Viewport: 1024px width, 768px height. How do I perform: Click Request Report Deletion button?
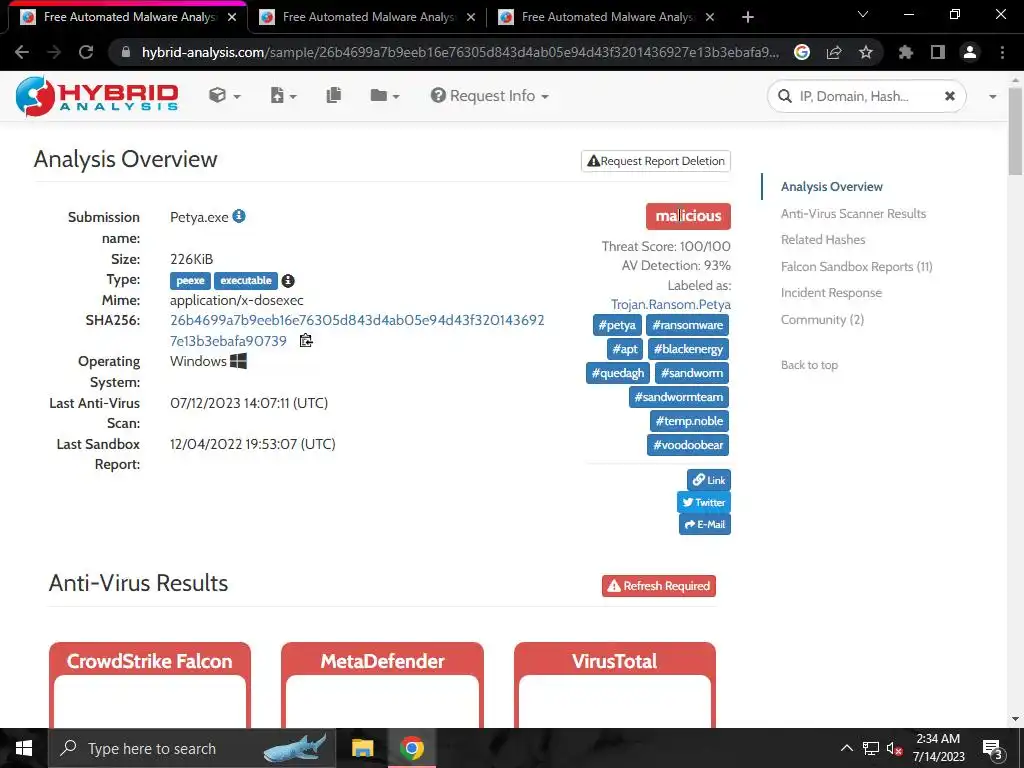pyautogui.click(x=656, y=161)
